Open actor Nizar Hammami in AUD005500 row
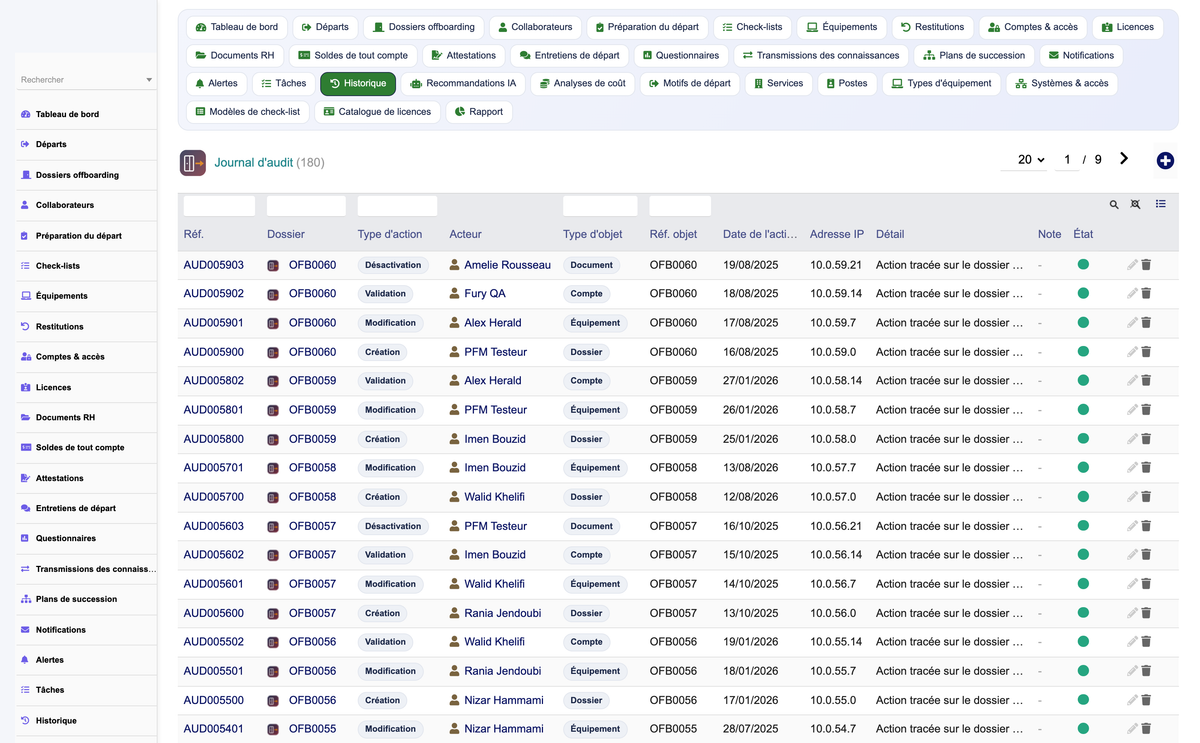This screenshot has width=1200, height=743. click(504, 700)
